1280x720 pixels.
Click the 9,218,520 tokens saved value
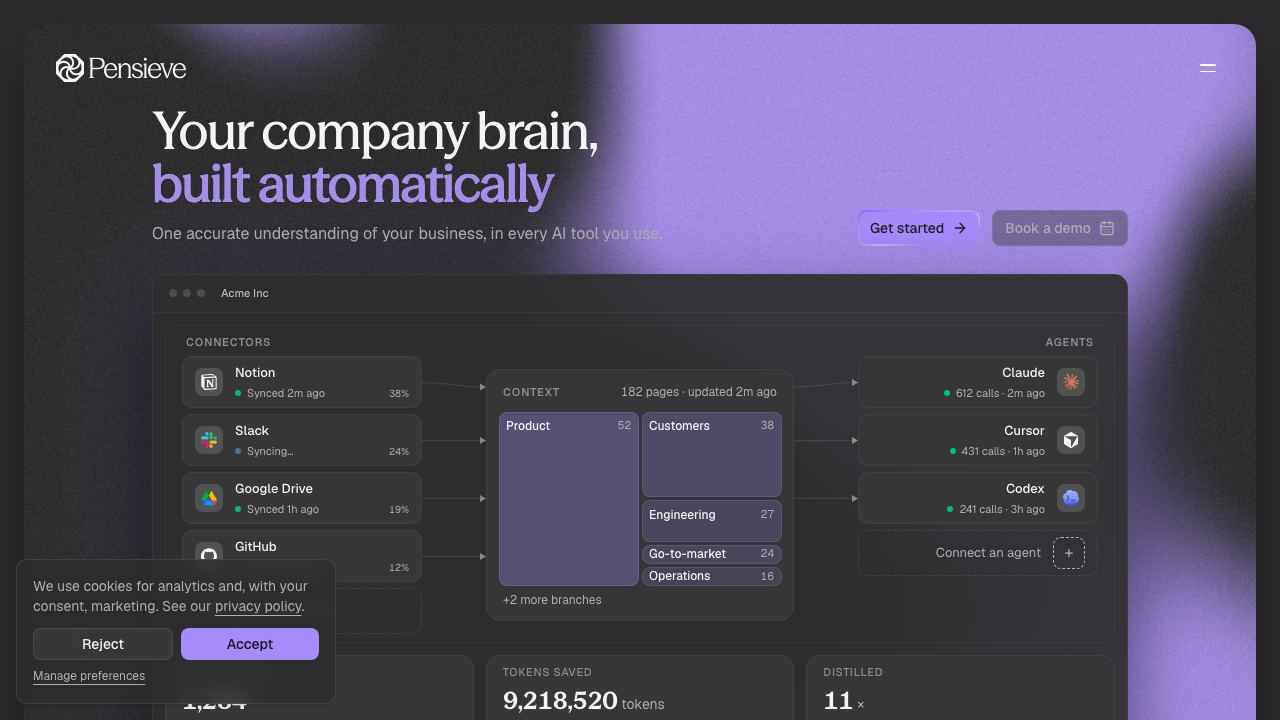560,701
